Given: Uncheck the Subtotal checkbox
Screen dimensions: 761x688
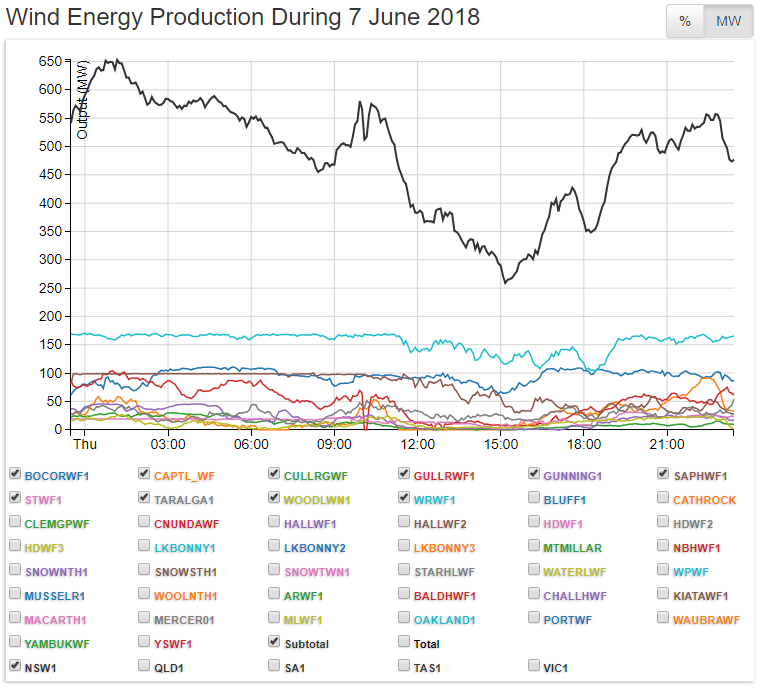Looking at the screenshot, I should (275, 641).
